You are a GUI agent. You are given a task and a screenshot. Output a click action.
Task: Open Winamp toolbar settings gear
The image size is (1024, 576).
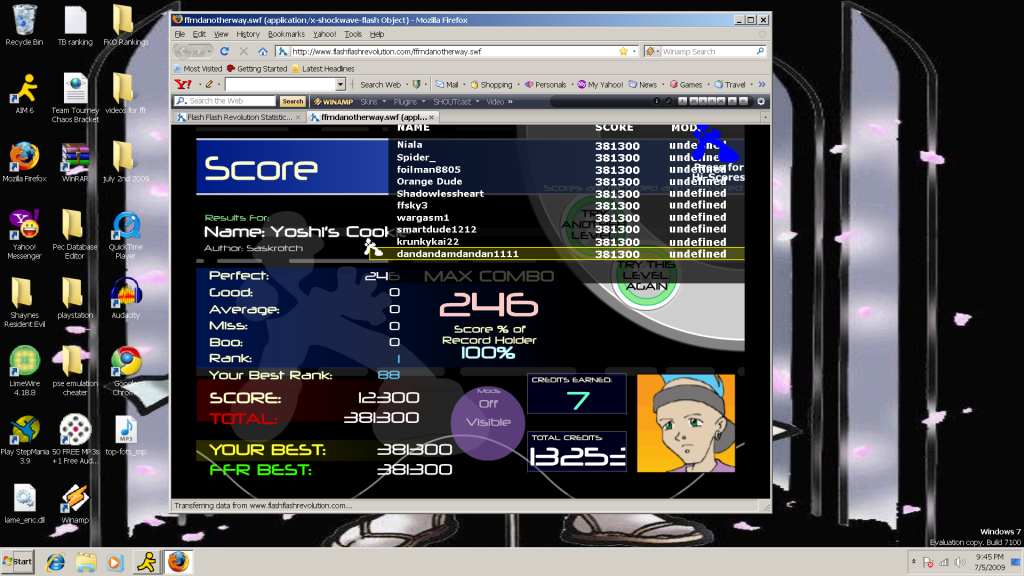[x=761, y=101]
